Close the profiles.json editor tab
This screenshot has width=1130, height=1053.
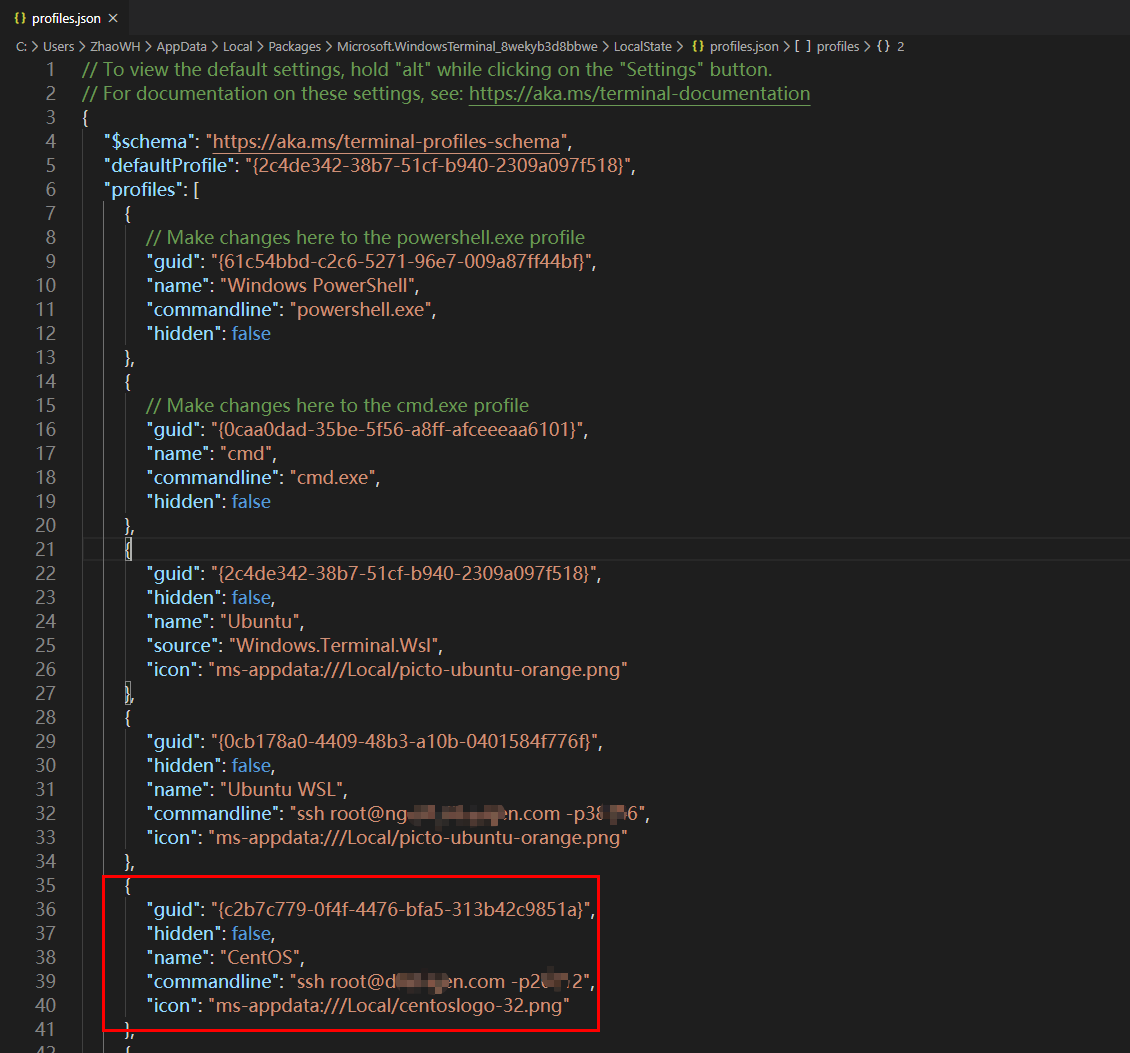(x=112, y=18)
